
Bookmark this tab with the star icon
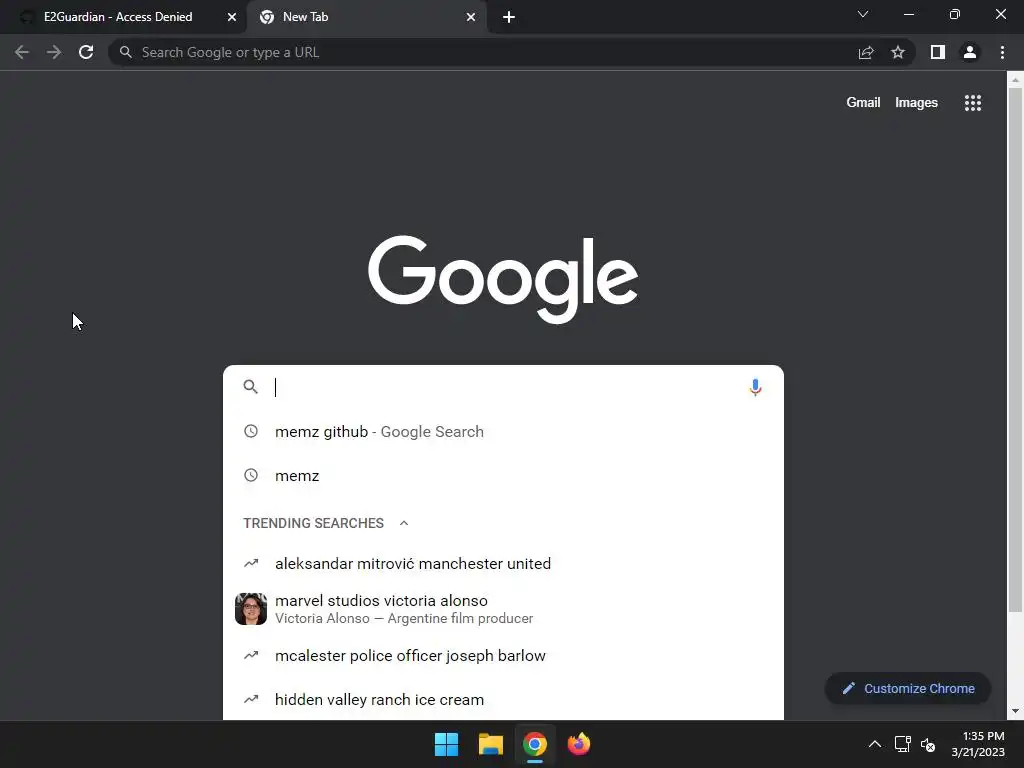(x=898, y=52)
